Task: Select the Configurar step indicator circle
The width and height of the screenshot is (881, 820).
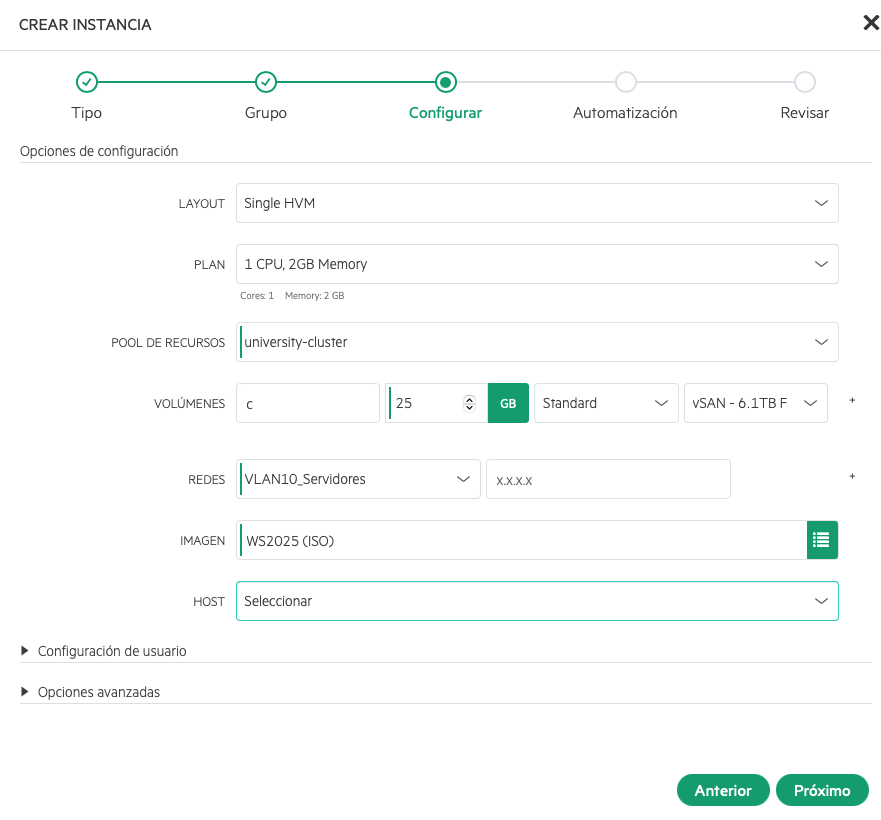Action: coord(445,82)
